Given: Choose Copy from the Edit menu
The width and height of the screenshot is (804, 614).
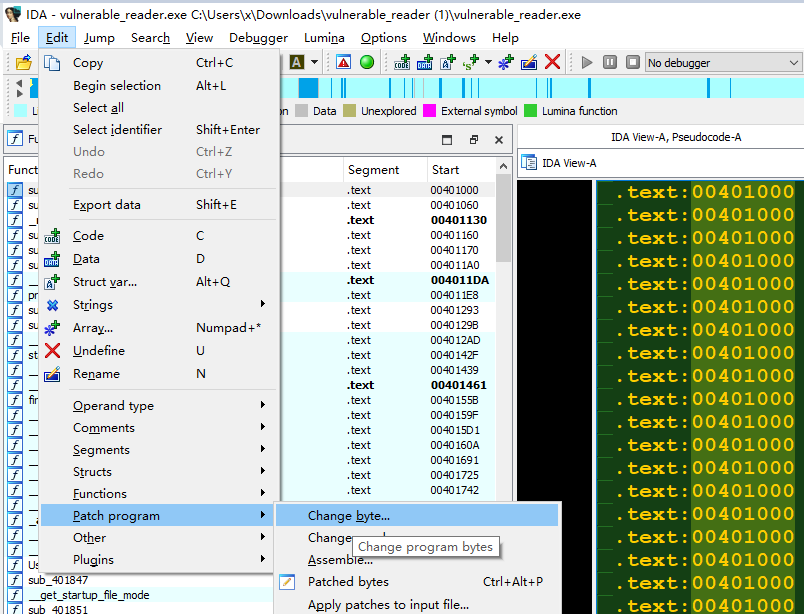Looking at the screenshot, I should [x=160, y=63].
